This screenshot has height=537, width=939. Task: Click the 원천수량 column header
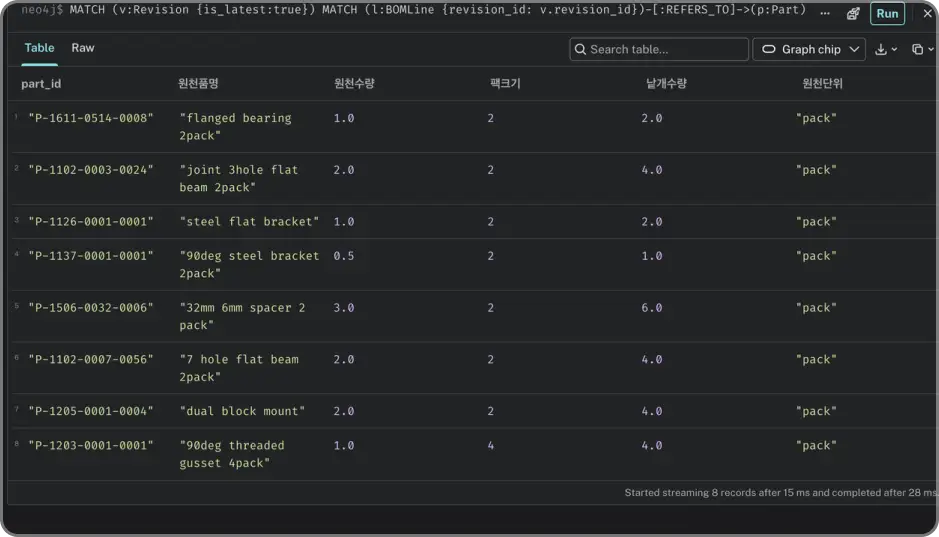355,84
